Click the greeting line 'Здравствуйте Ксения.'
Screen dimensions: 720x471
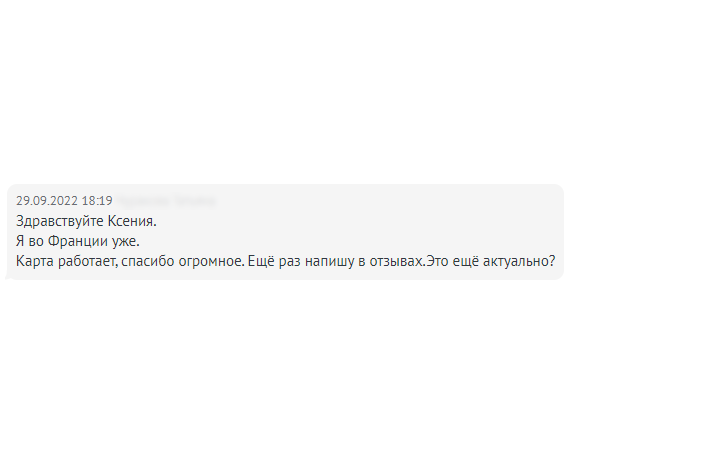(86, 221)
